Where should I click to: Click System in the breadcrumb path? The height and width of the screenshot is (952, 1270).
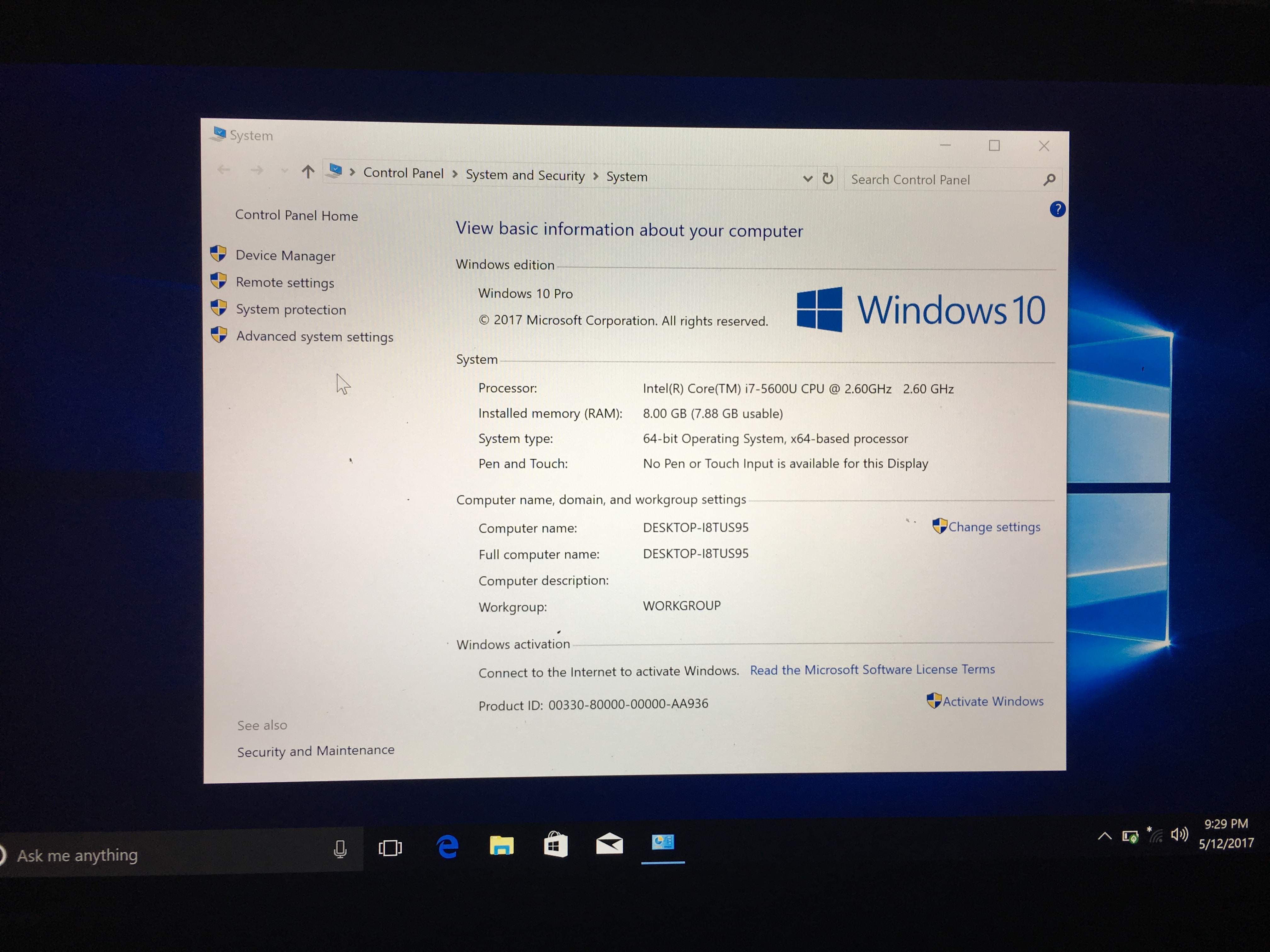[626, 177]
